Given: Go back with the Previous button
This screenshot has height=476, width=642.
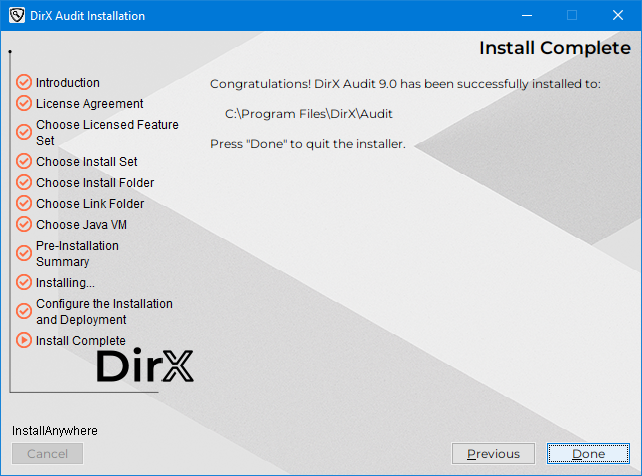Looking at the screenshot, I should click(493, 454).
